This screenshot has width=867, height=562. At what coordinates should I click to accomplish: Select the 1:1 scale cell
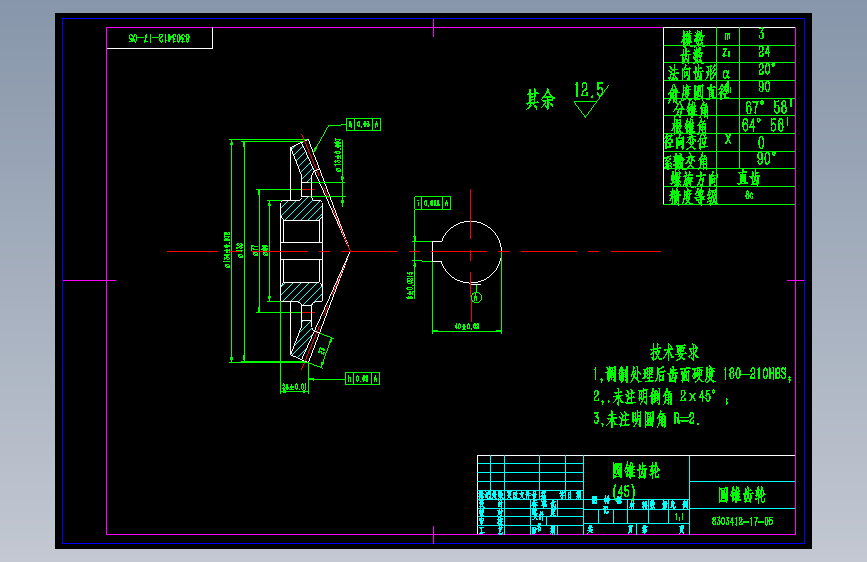click(679, 517)
